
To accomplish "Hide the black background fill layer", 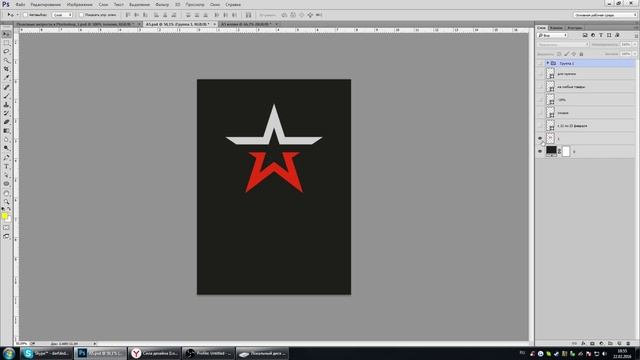I will 540,151.
